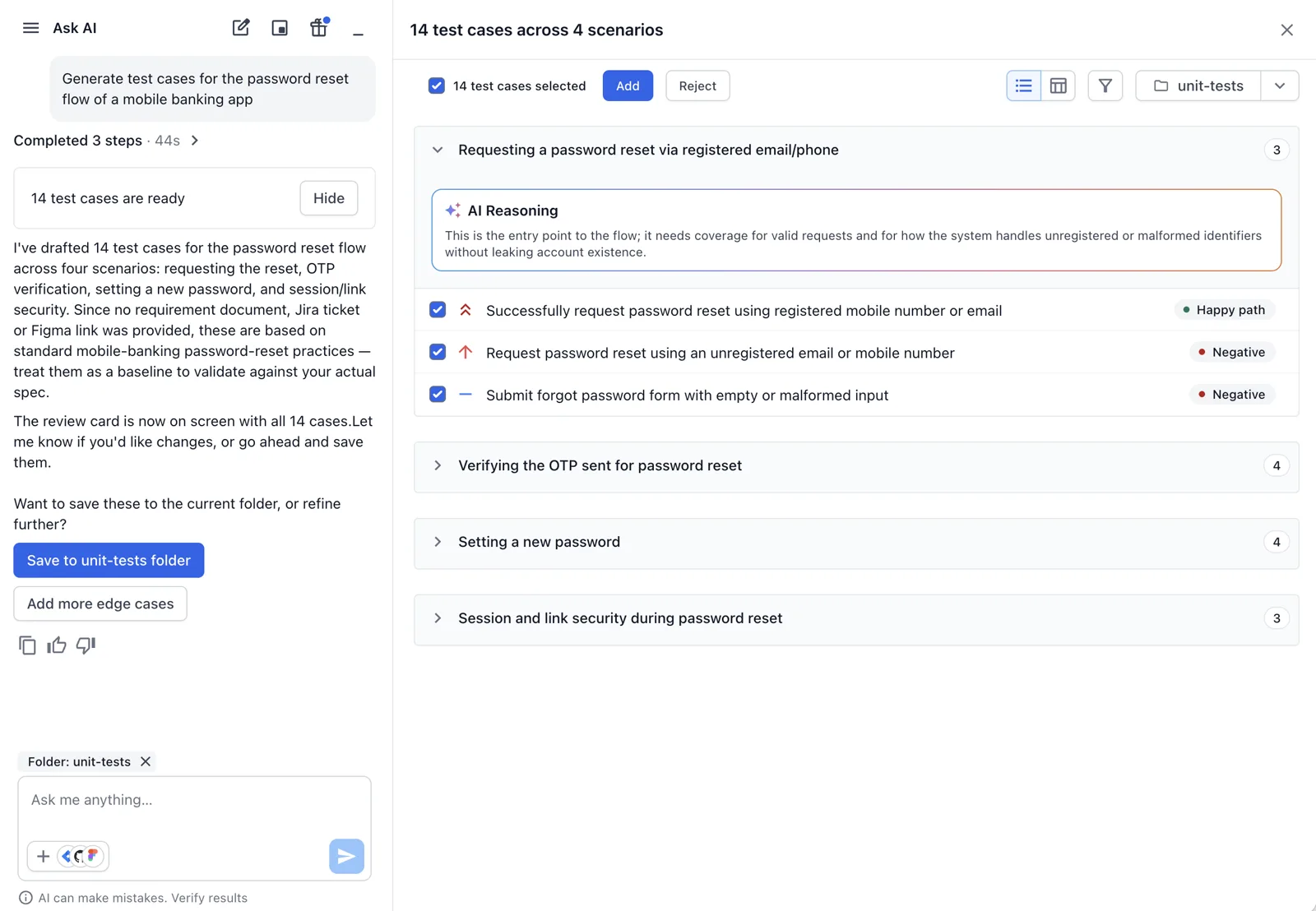Click the integrations icon cluster in chat box
The width and height of the screenshot is (1316, 911).
[82, 856]
